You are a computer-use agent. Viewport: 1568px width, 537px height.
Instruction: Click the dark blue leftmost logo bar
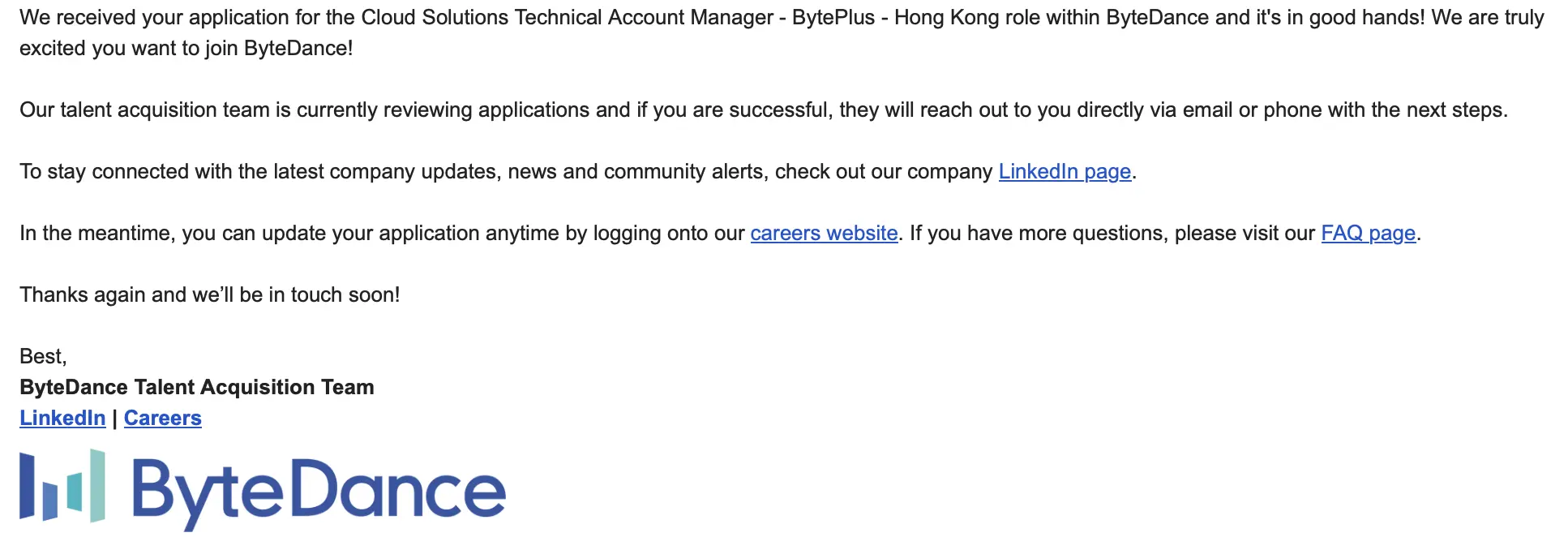point(27,486)
